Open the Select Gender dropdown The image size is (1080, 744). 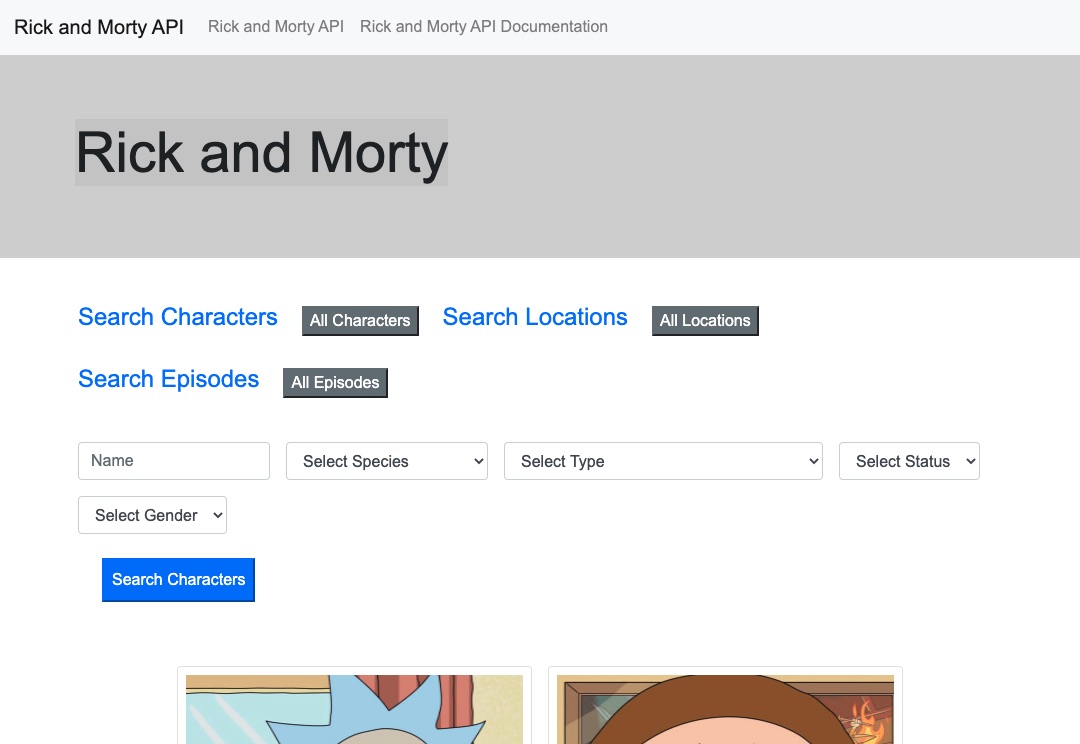(152, 515)
